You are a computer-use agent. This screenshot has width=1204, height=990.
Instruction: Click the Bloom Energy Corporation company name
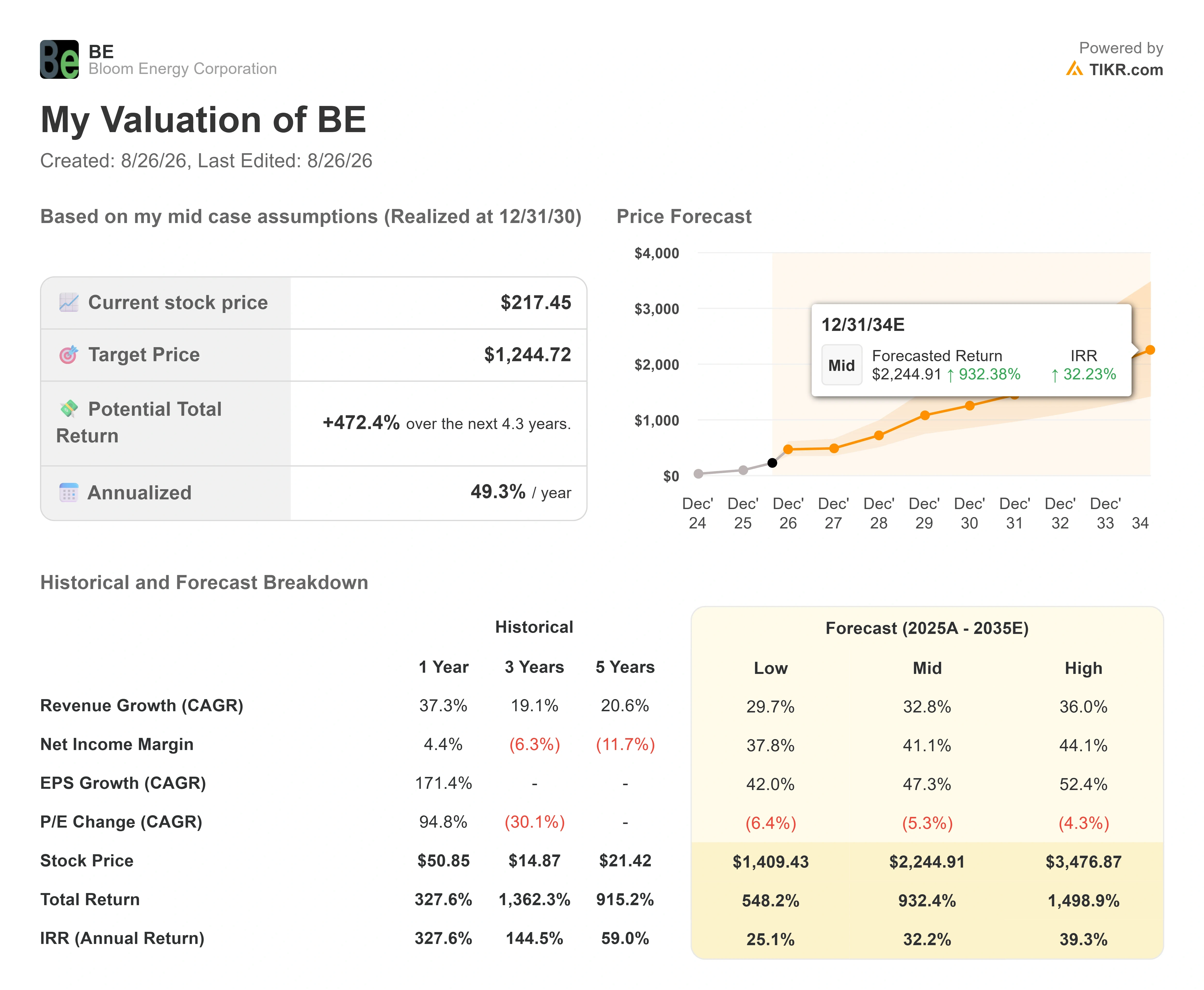click(x=182, y=69)
